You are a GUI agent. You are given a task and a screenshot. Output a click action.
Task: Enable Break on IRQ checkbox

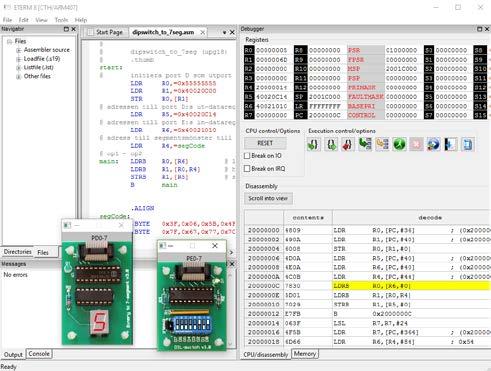click(247, 169)
